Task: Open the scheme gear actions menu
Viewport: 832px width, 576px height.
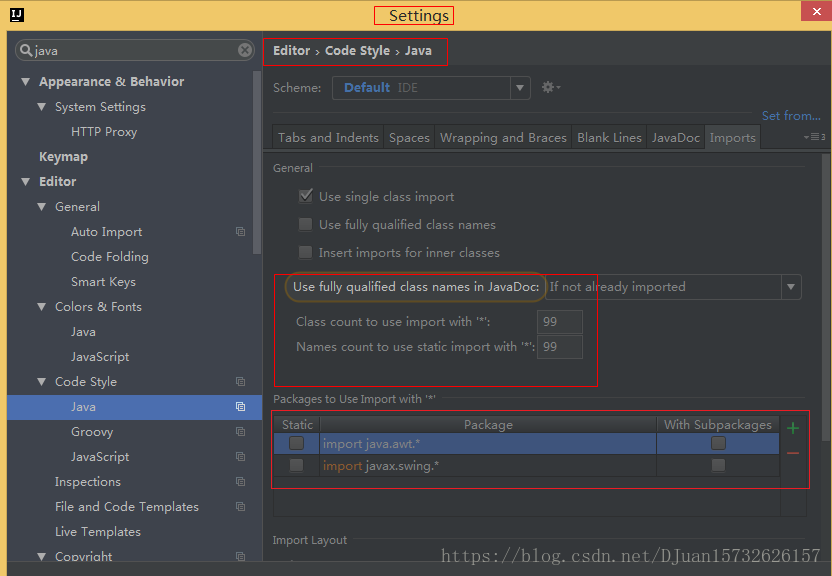Action: [x=551, y=87]
